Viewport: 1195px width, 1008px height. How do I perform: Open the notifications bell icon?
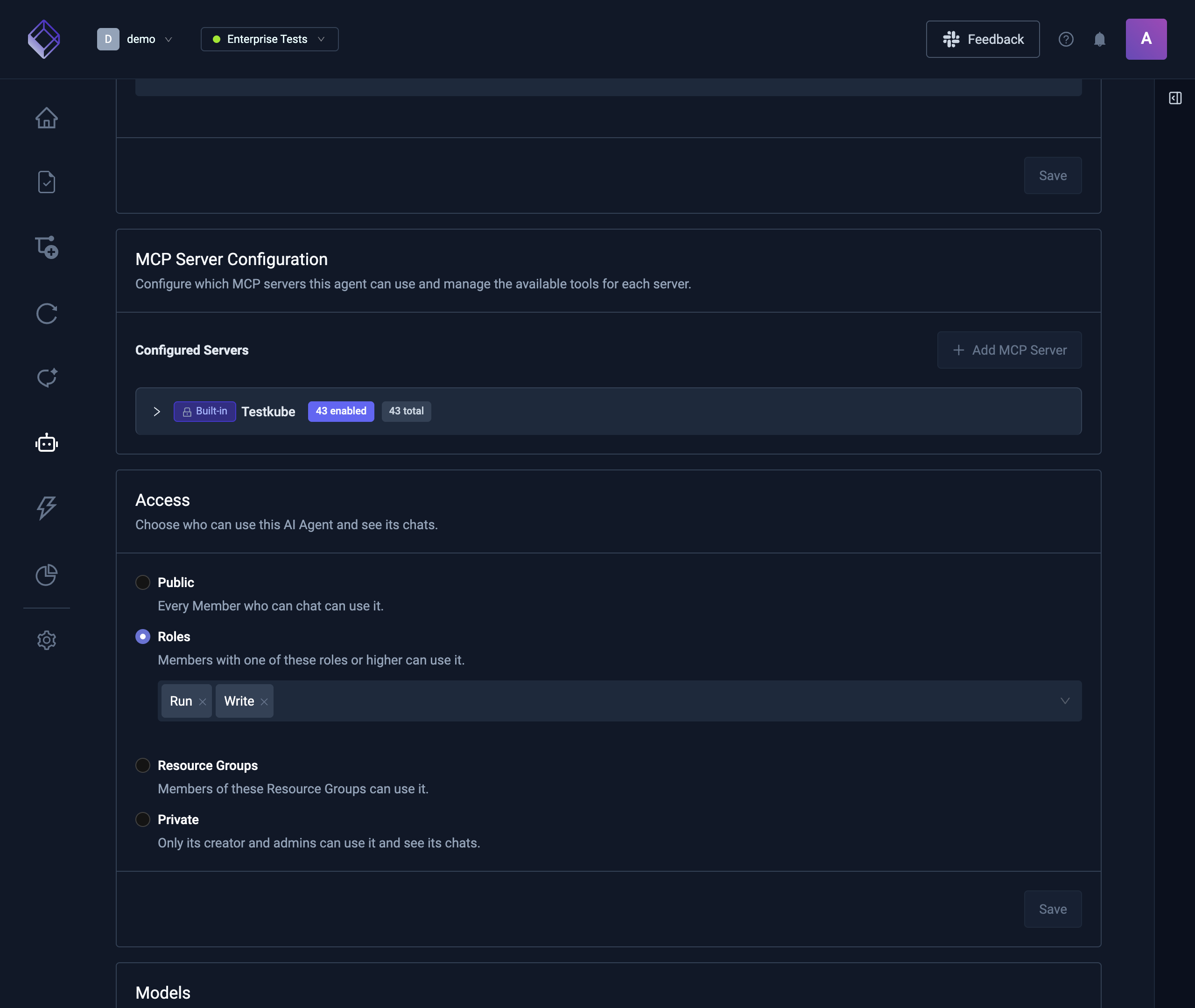[1100, 39]
